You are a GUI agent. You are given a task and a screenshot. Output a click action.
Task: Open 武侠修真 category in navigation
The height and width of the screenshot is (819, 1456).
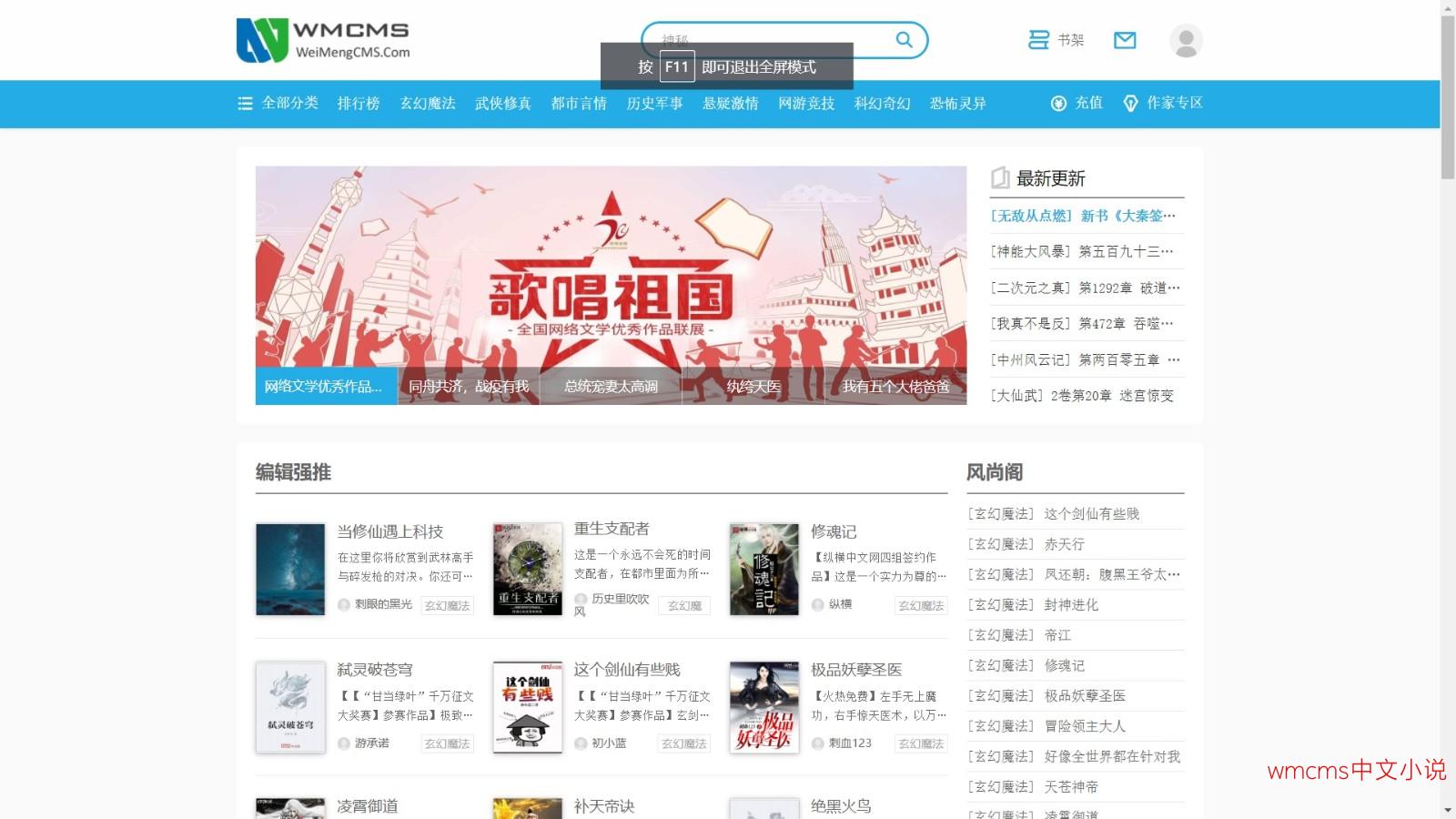click(x=503, y=103)
